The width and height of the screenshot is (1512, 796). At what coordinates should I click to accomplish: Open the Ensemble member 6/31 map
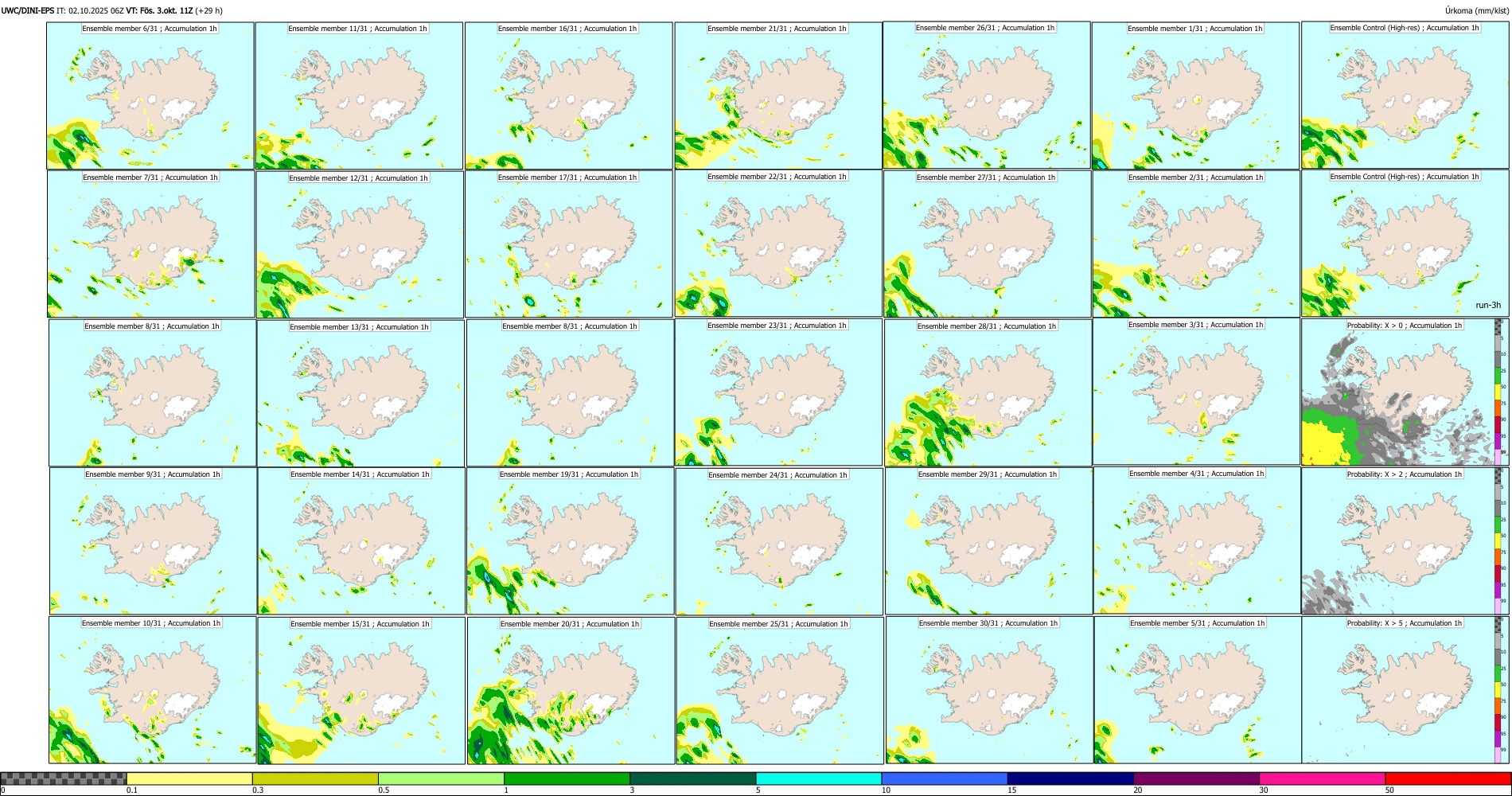pos(150,96)
